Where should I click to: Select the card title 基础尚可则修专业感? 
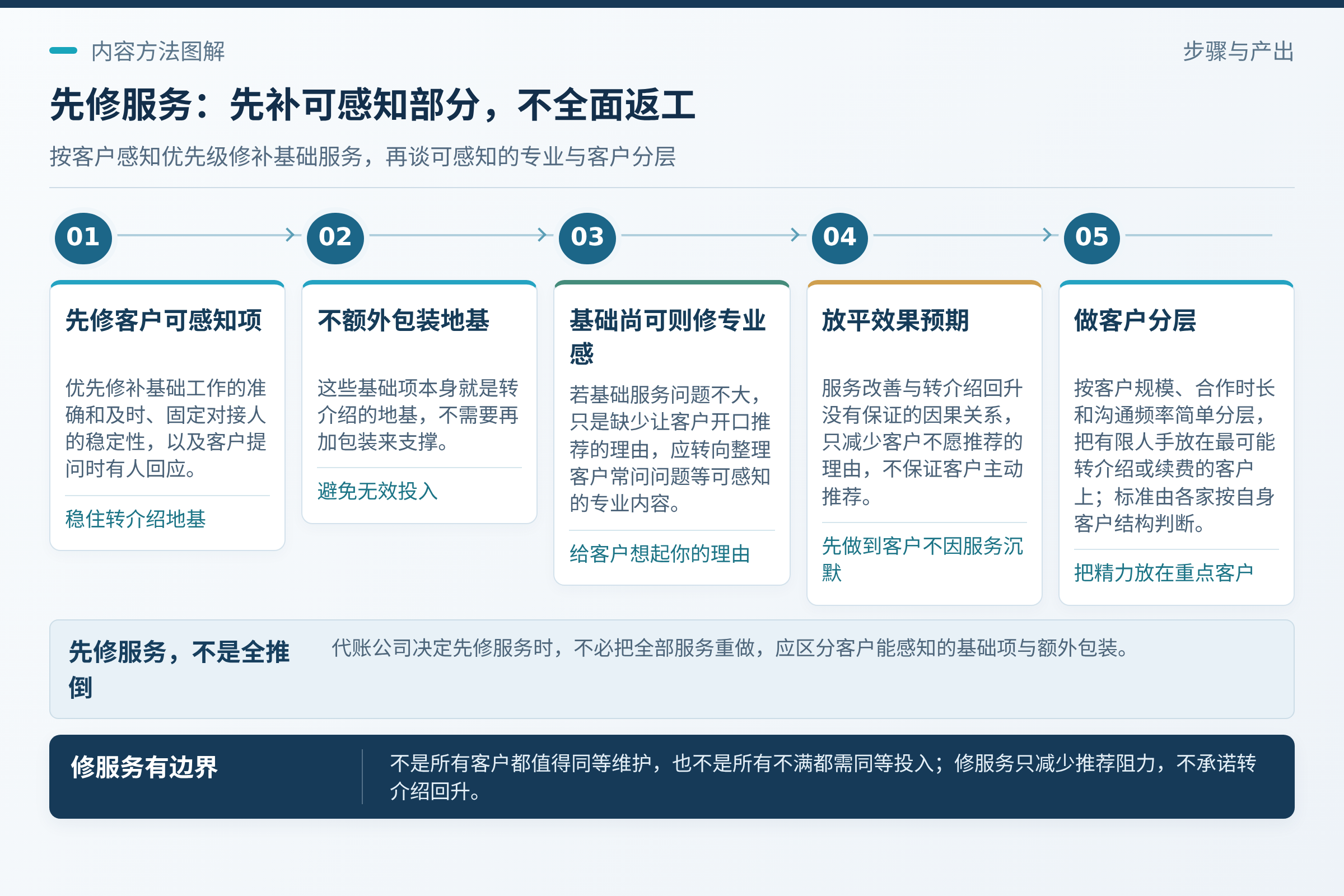click(668, 337)
